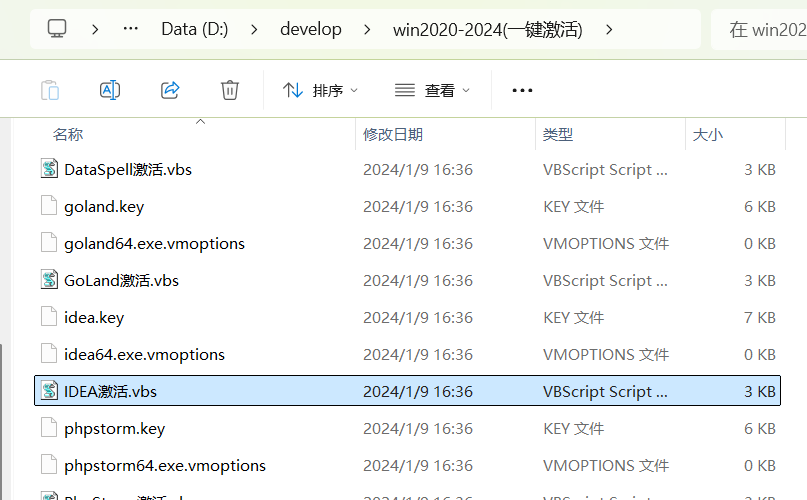Open the 排序 sort dropdown
This screenshot has width=807, height=500.
coord(320,90)
